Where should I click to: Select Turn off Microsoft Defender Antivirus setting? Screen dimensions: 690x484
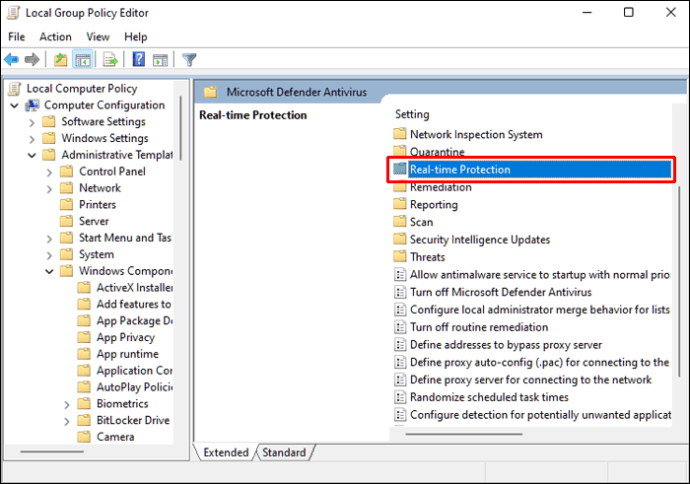point(500,292)
